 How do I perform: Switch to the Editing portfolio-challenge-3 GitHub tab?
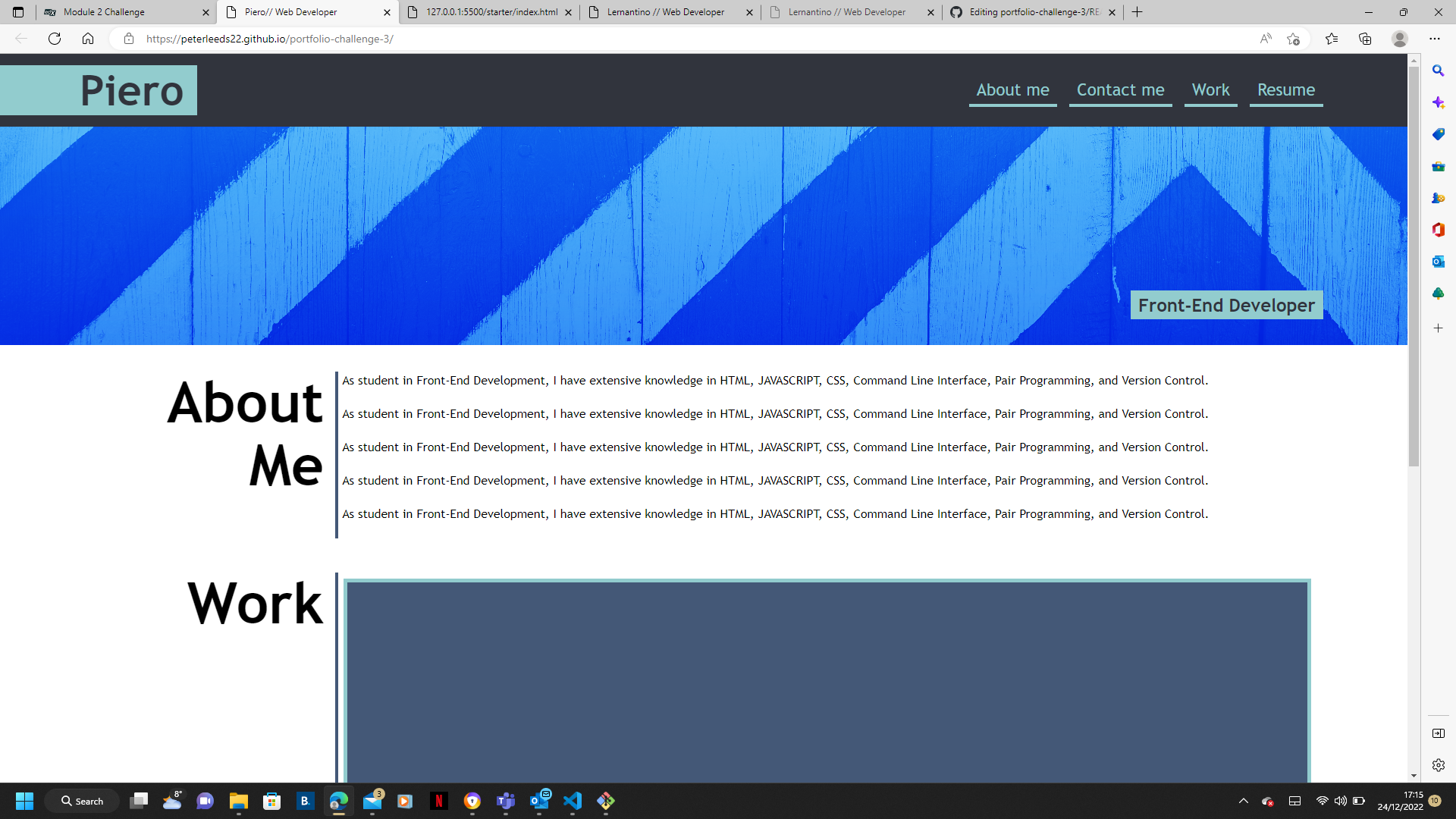pyautogui.click(x=1033, y=12)
